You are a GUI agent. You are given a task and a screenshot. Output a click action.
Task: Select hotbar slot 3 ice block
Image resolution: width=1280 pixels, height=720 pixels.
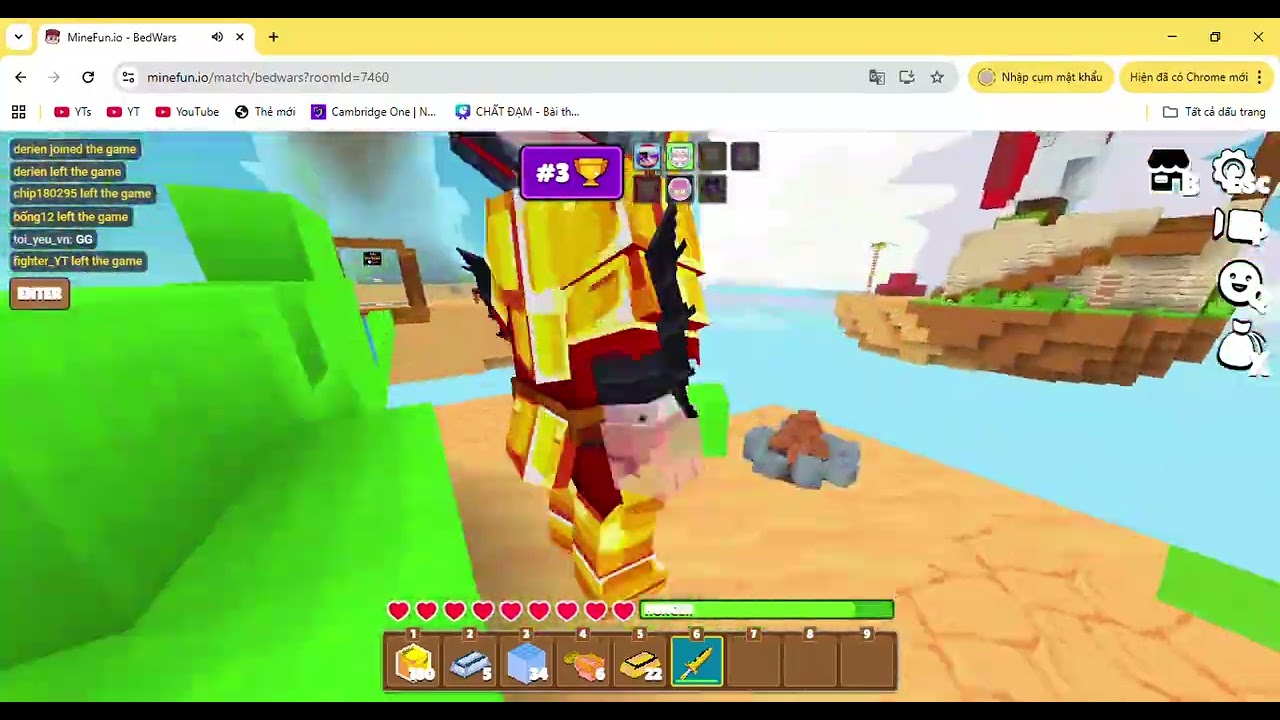(x=527, y=661)
